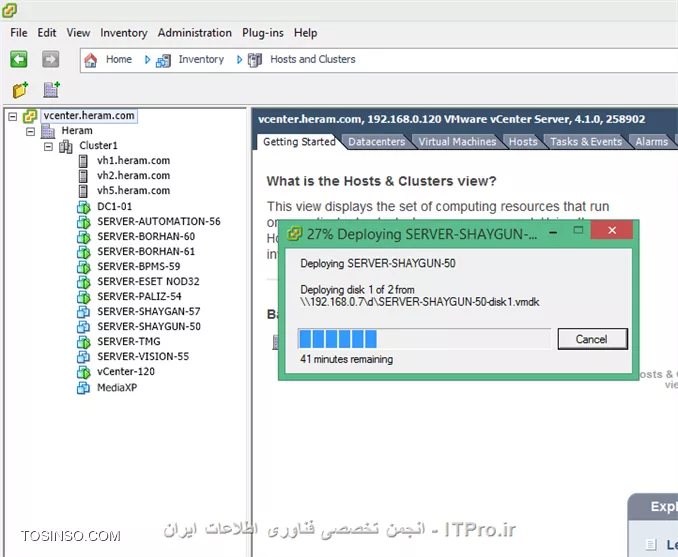Click the MediaXP VM icon
The width and height of the screenshot is (678, 557).
[x=83, y=388]
